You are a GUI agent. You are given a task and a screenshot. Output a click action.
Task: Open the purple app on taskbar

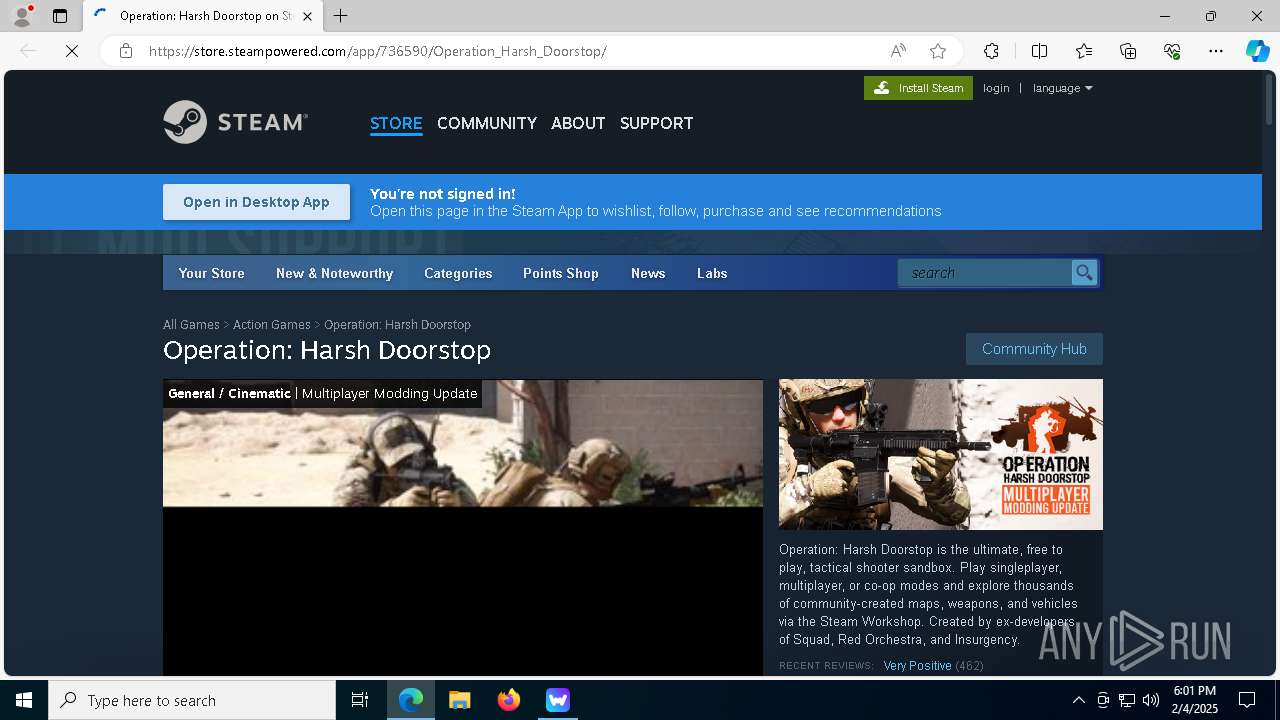[x=558, y=700]
